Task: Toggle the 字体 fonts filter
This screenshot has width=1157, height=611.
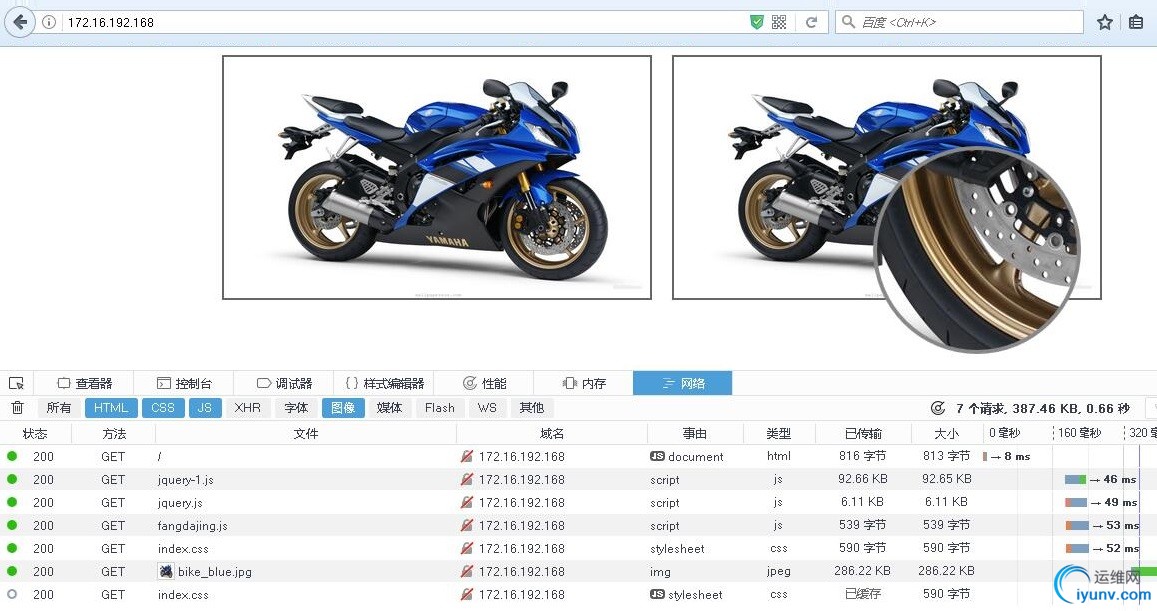Action: (x=296, y=407)
